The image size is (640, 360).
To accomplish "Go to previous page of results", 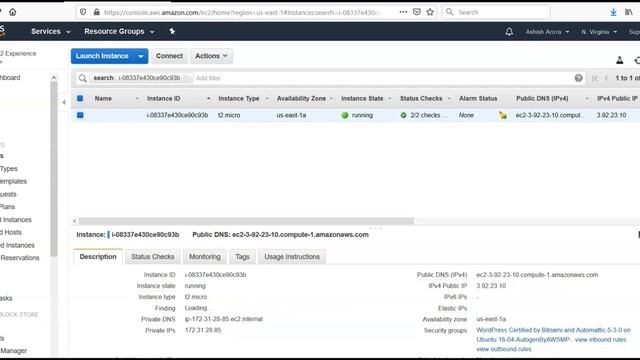I will [x=606, y=78].
